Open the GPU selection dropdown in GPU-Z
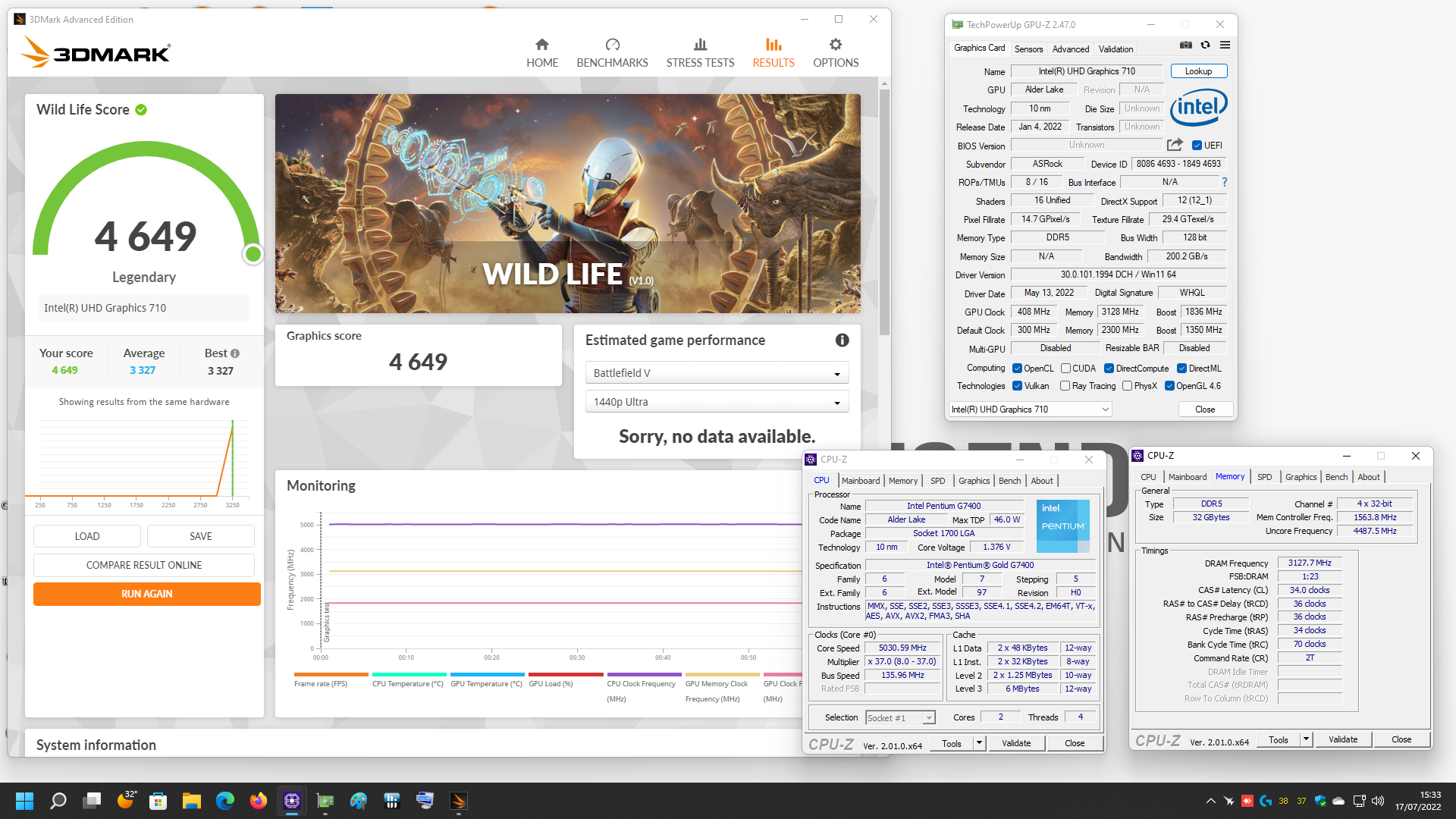 click(x=1030, y=409)
